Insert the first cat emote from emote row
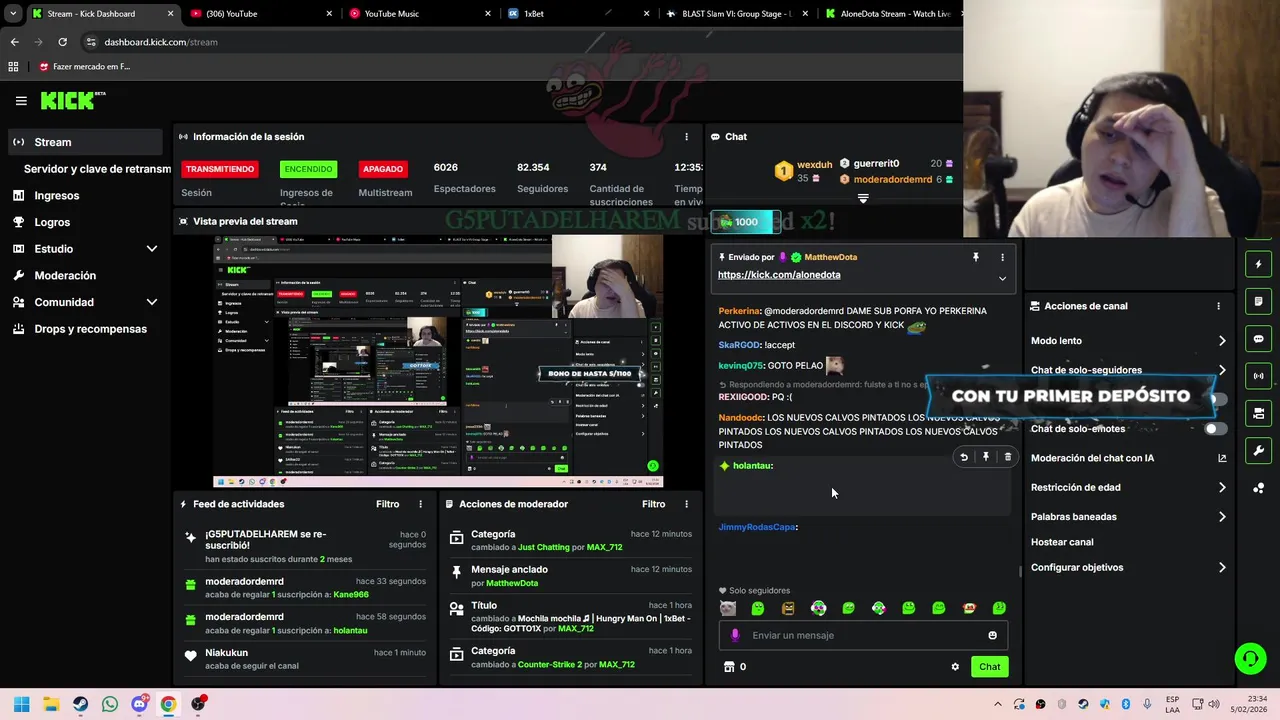Screen dimensions: 1280x720 (x=728, y=608)
